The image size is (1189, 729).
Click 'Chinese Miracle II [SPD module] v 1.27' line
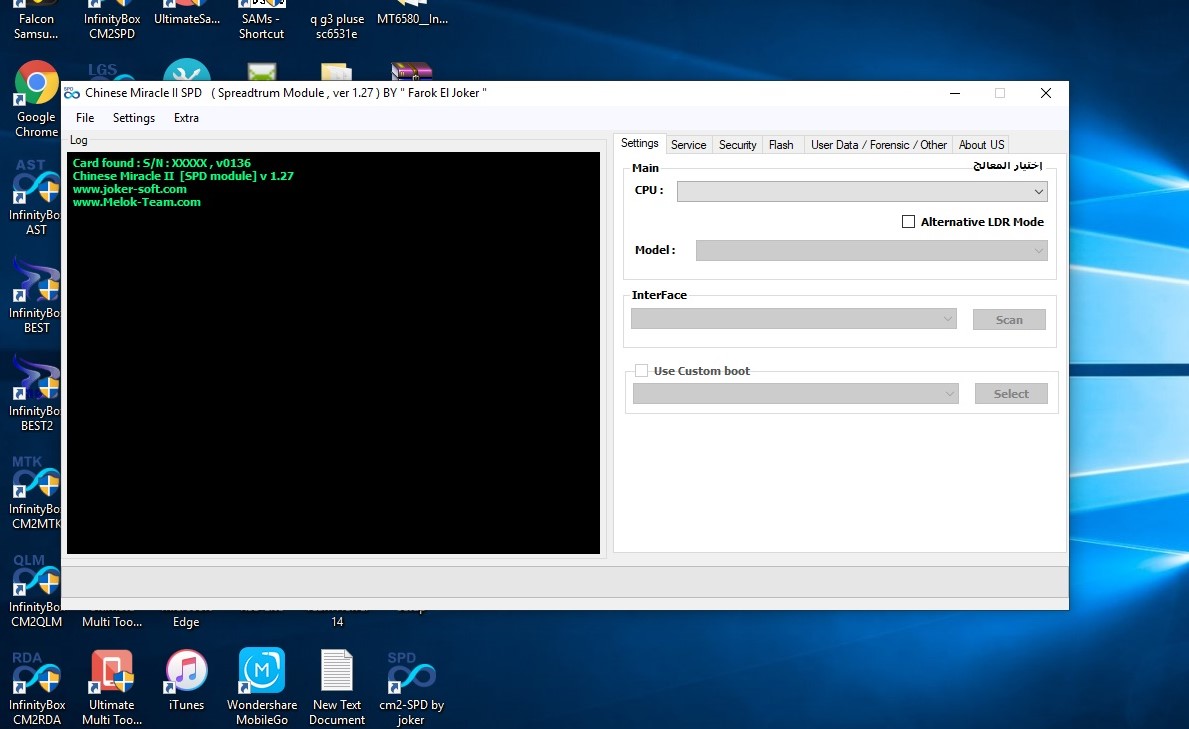tap(183, 176)
